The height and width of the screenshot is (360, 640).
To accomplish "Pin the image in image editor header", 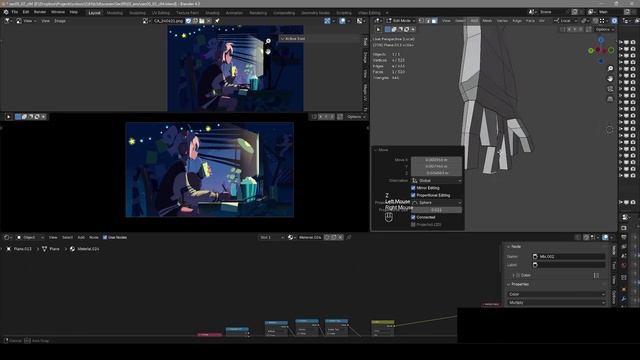I will (217, 21).
